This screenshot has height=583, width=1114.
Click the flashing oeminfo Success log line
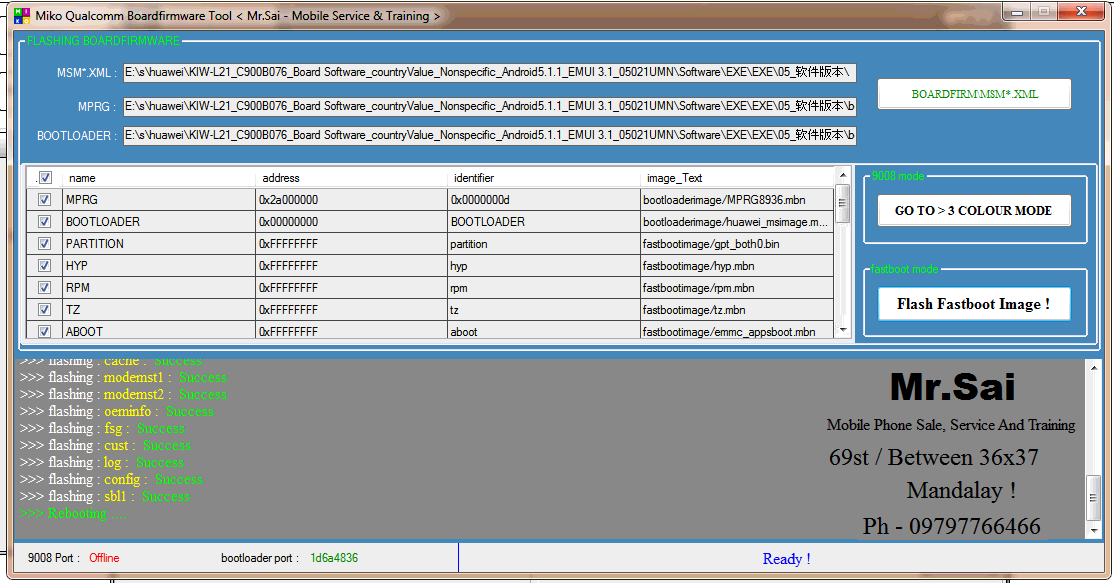(117, 411)
